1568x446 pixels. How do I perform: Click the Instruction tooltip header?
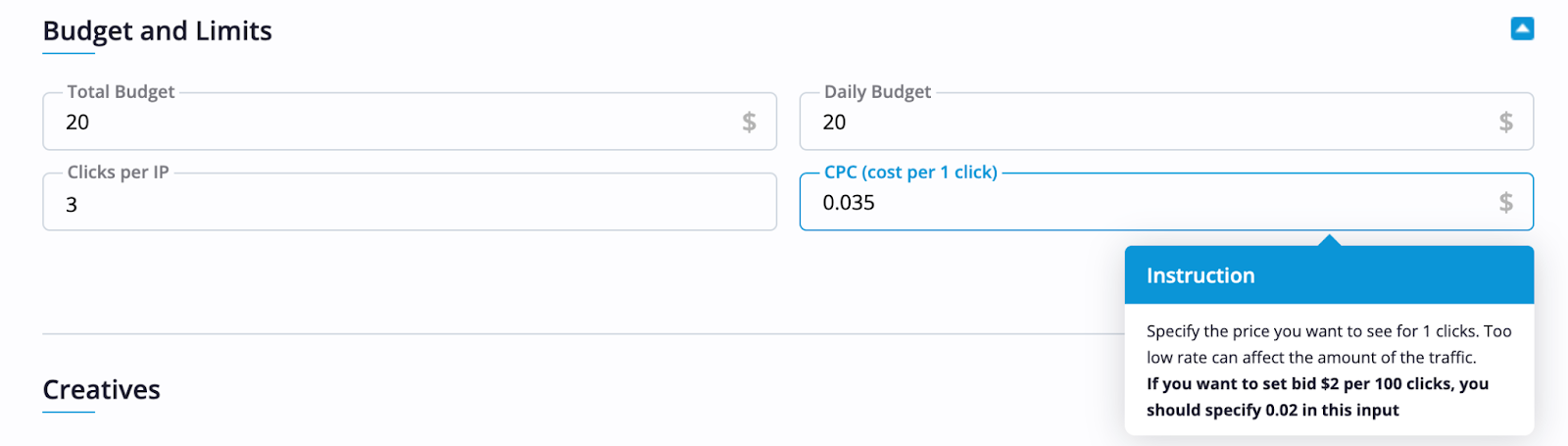point(1329,275)
